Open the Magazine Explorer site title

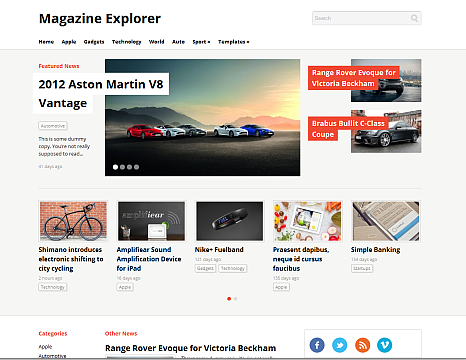pos(100,19)
